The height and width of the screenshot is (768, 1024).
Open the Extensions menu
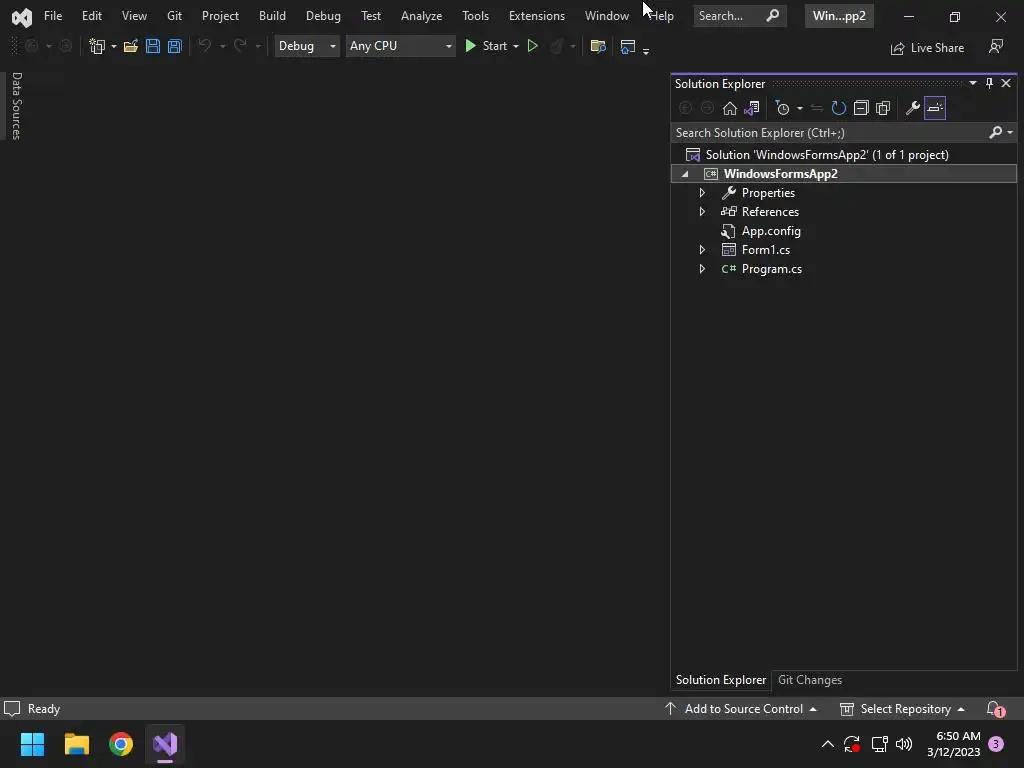point(537,16)
